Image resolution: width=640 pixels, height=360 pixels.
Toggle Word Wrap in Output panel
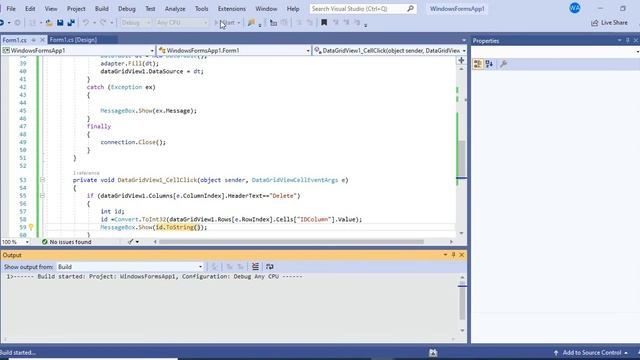click(269, 267)
